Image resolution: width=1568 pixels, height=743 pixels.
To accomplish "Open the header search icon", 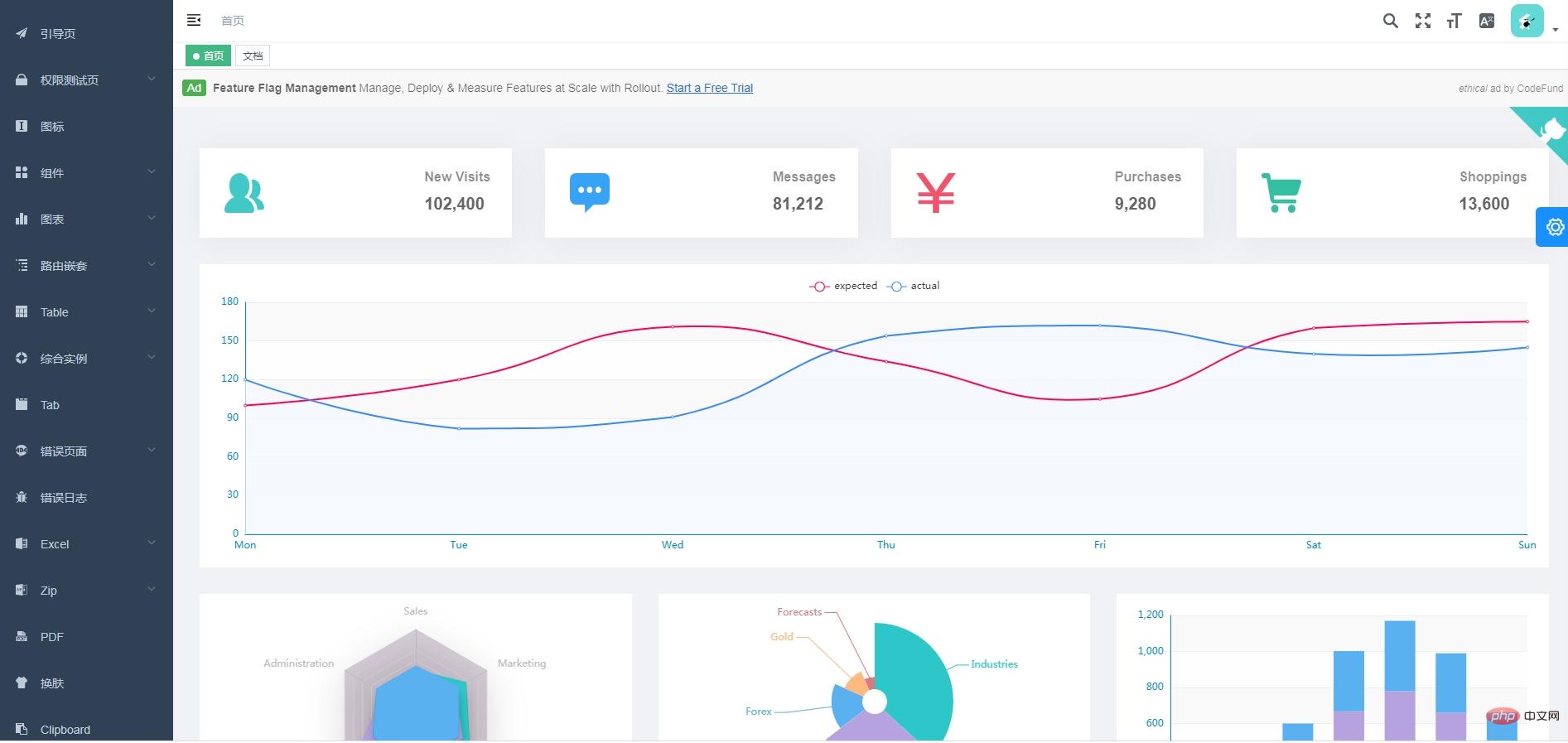I will pyautogui.click(x=1390, y=21).
